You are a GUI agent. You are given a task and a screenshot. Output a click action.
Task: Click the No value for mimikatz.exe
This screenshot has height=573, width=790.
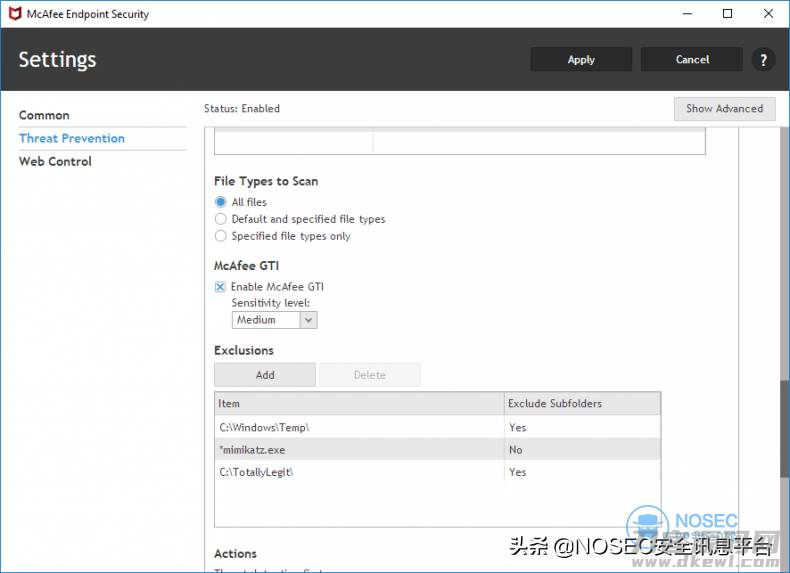[x=515, y=450]
